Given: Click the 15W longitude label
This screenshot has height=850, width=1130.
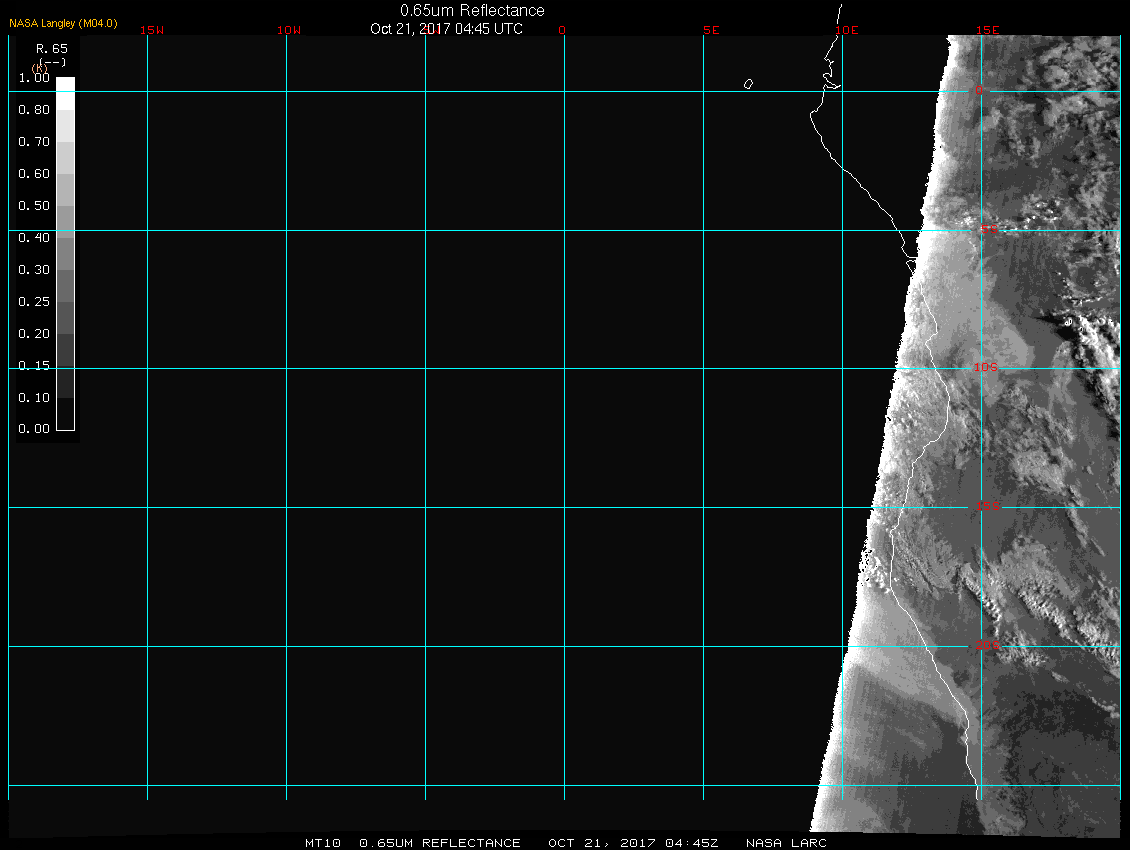Looking at the screenshot, I should tap(152, 30).
